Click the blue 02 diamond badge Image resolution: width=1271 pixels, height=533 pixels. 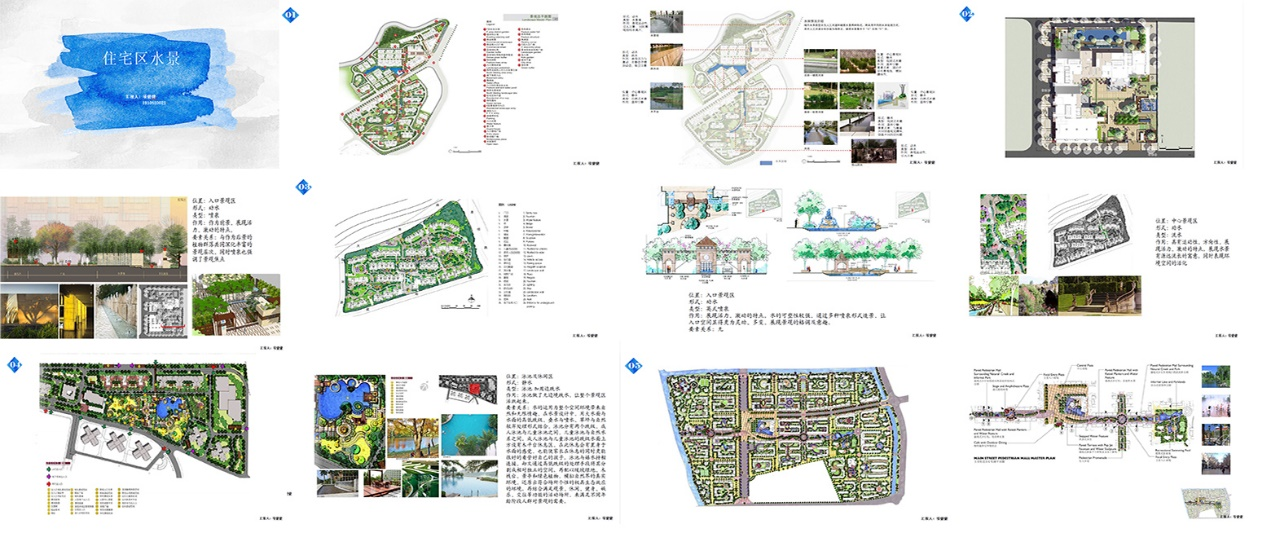pyautogui.click(x=967, y=14)
